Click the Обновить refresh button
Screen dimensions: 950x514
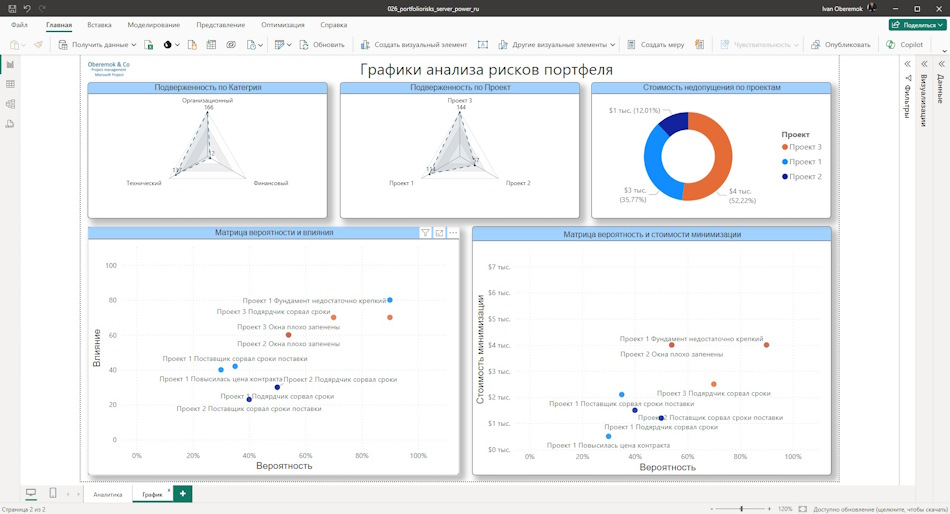coord(322,45)
